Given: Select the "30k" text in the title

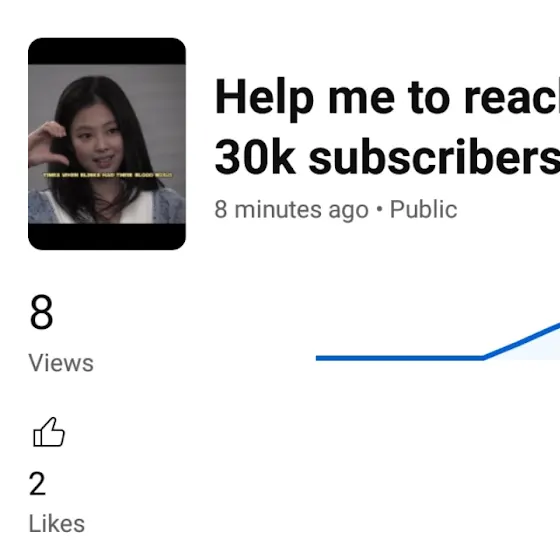Looking at the screenshot, I should point(255,157).
